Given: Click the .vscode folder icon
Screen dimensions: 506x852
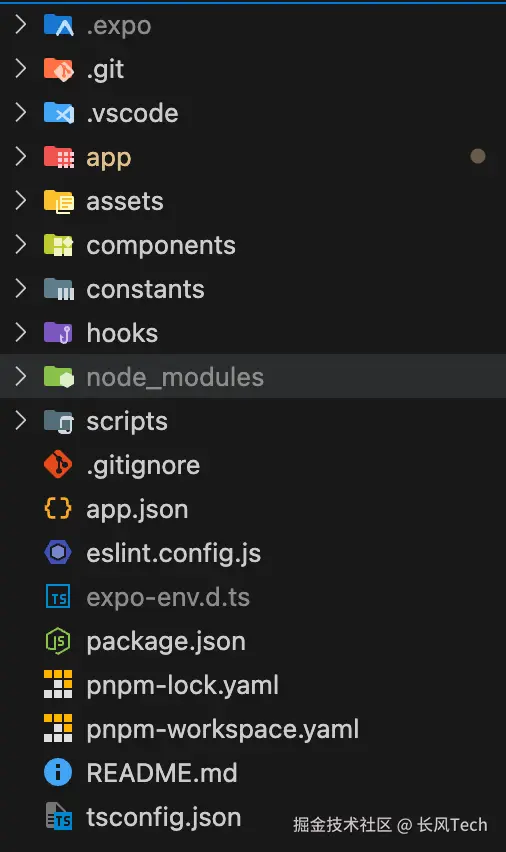Looking at the screenshot, I should click(x=59, y=113).
